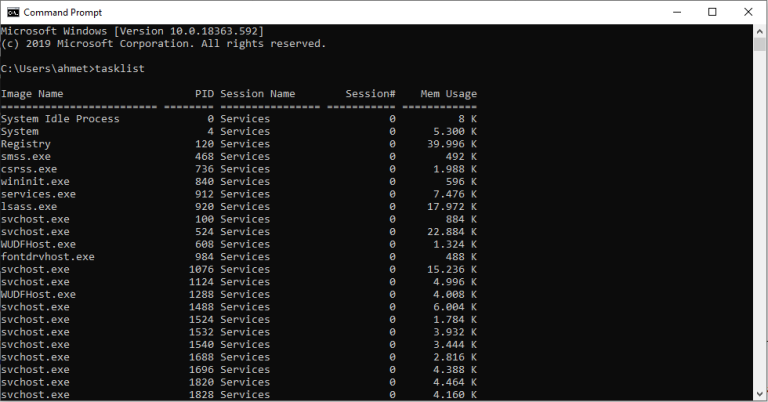768x402 pixels.
Task: Click the C:\Users\ahmet prompt path
Action: click(x=47, y=69)
